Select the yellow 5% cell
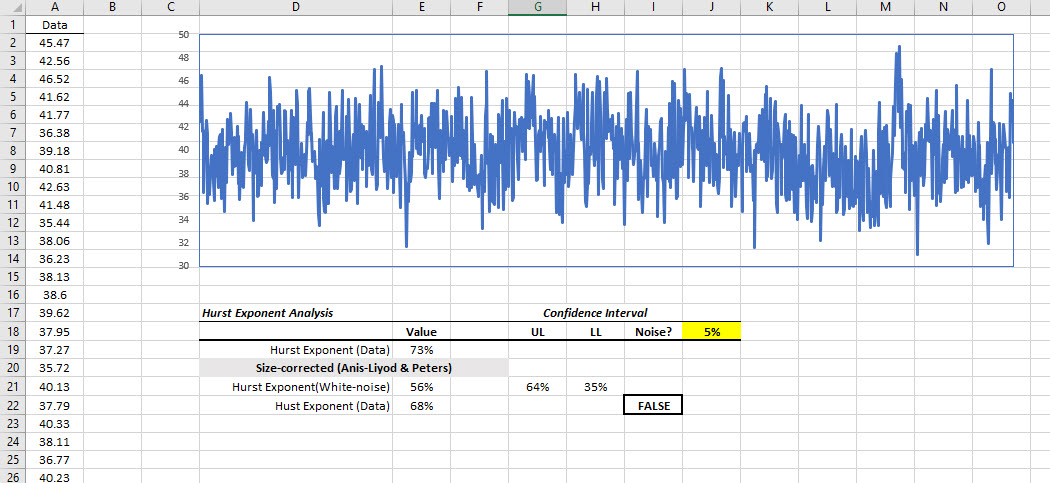The width and height of the screenshot is (1050, 483). [x=712, y=332]
